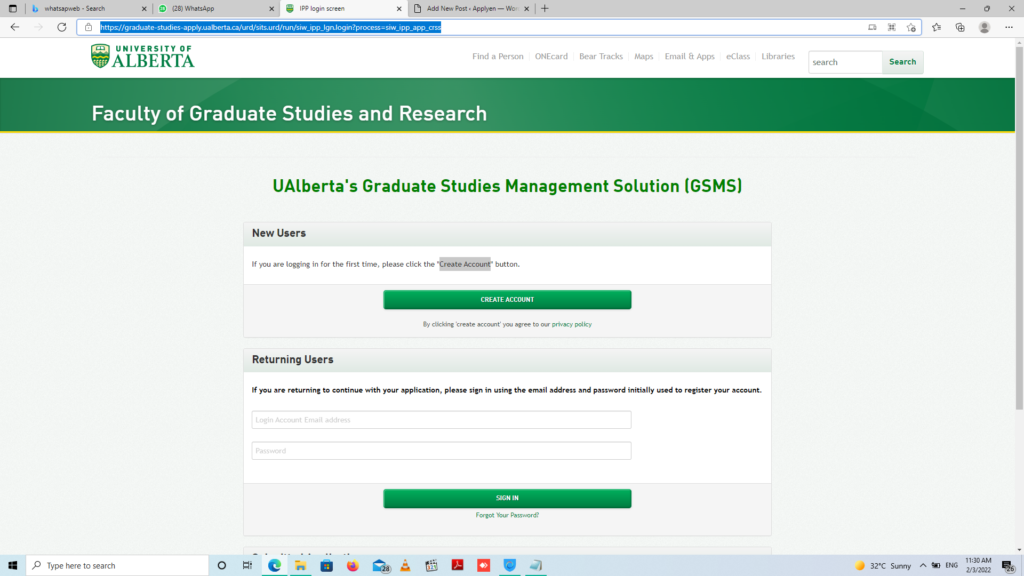Open Adobe Acrobat from the taskbar
This screenshot has height=576, width=1024.
click(457, 566)
